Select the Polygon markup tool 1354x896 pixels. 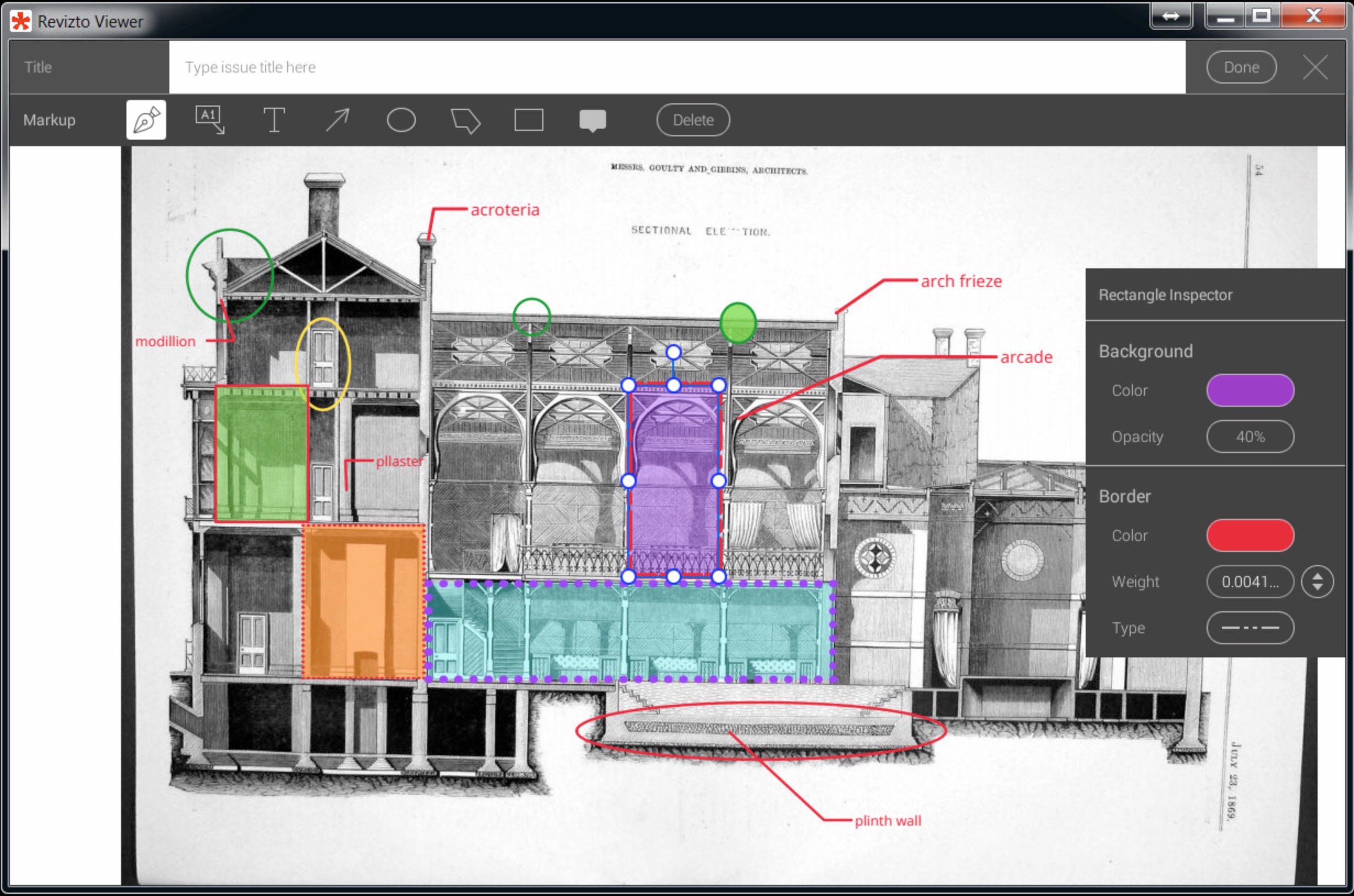tap(465, 120)
